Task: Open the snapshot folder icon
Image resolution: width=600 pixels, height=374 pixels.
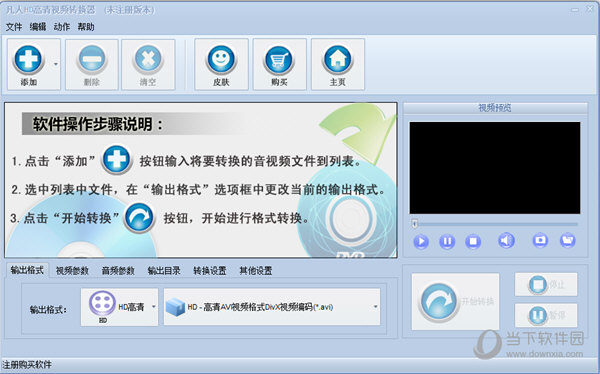Action: click(x=567, y=240)
